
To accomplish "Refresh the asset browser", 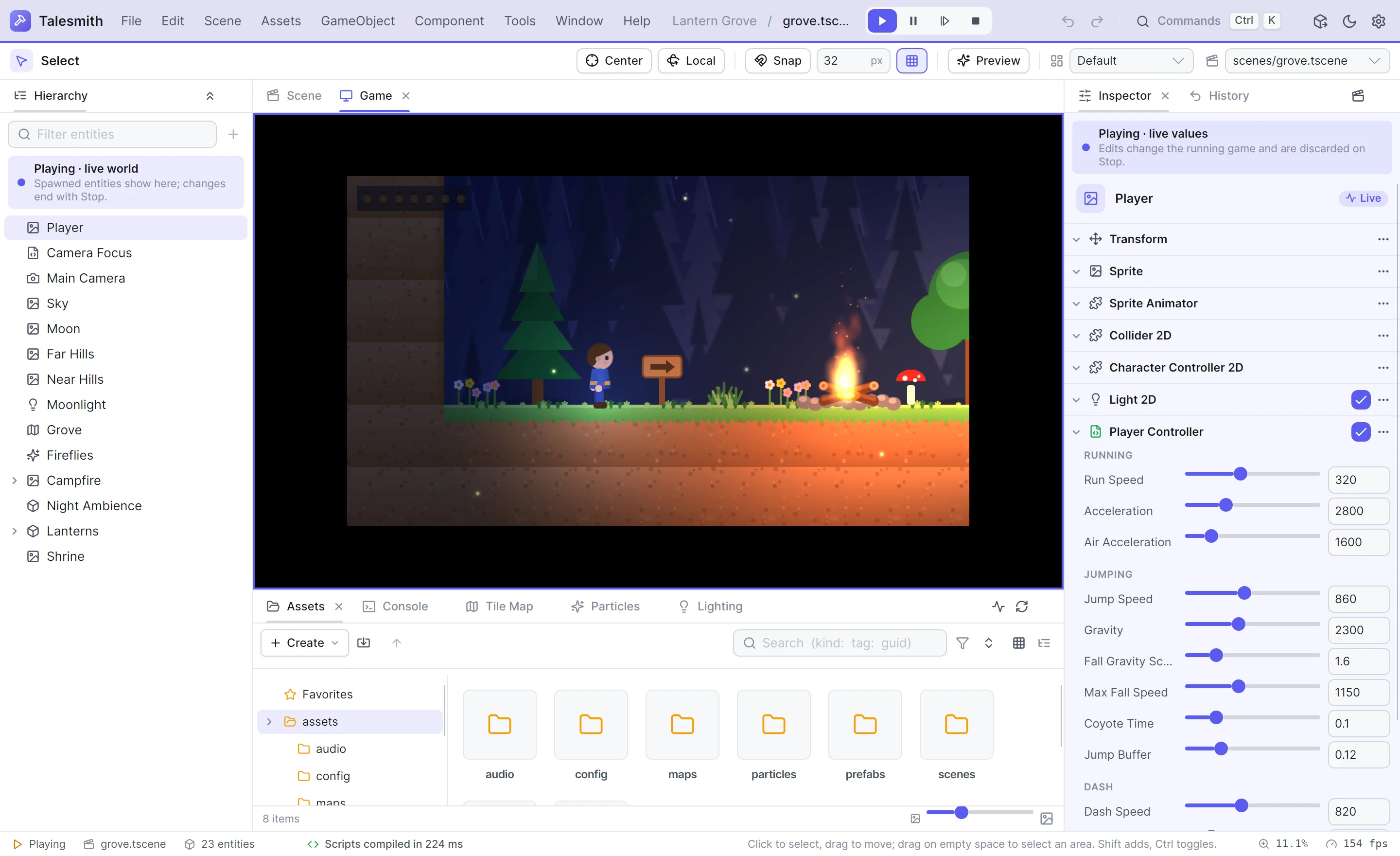I will pos(1022,606).
